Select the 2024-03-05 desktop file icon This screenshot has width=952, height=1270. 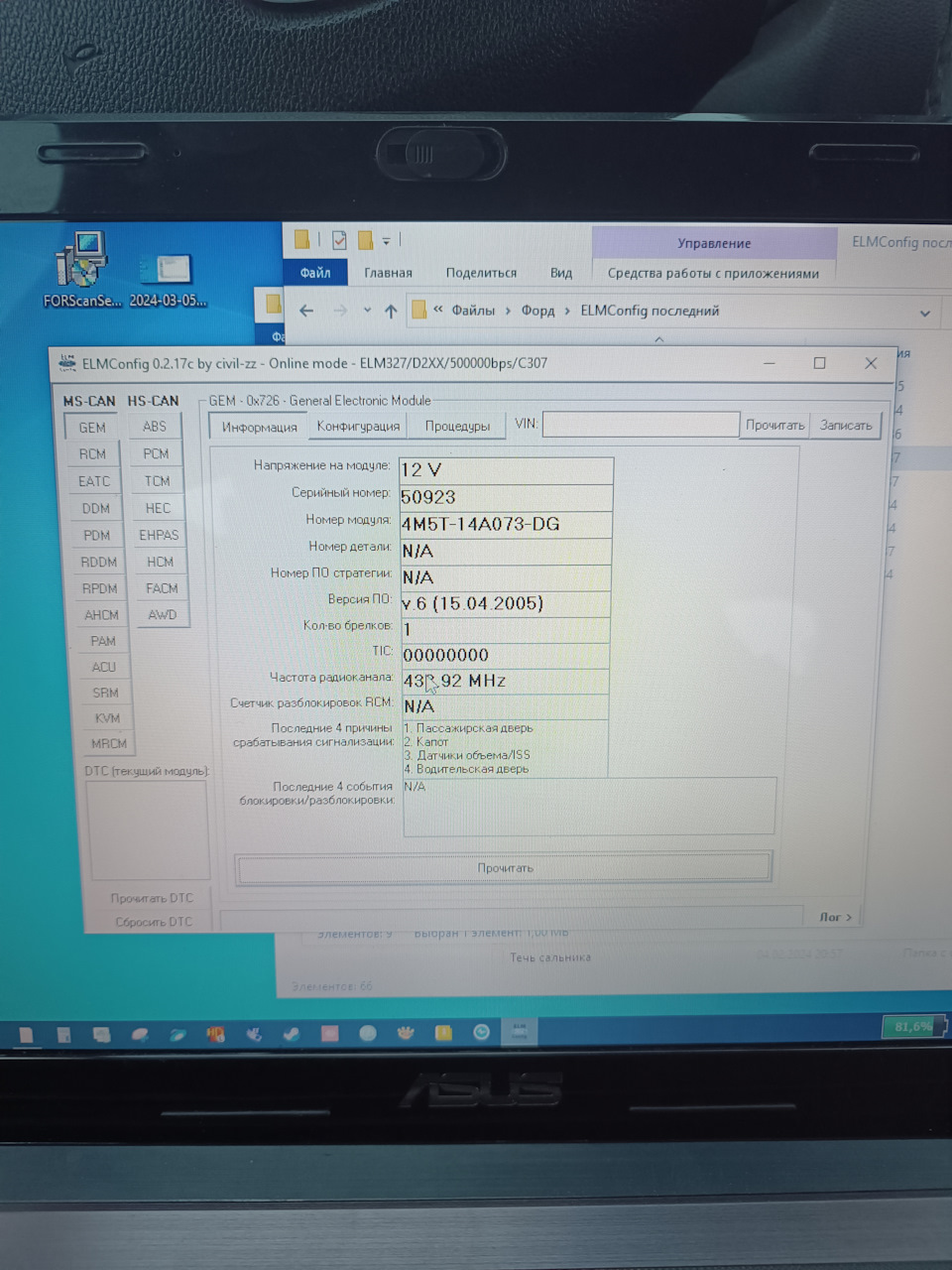(x=168, y=280)
